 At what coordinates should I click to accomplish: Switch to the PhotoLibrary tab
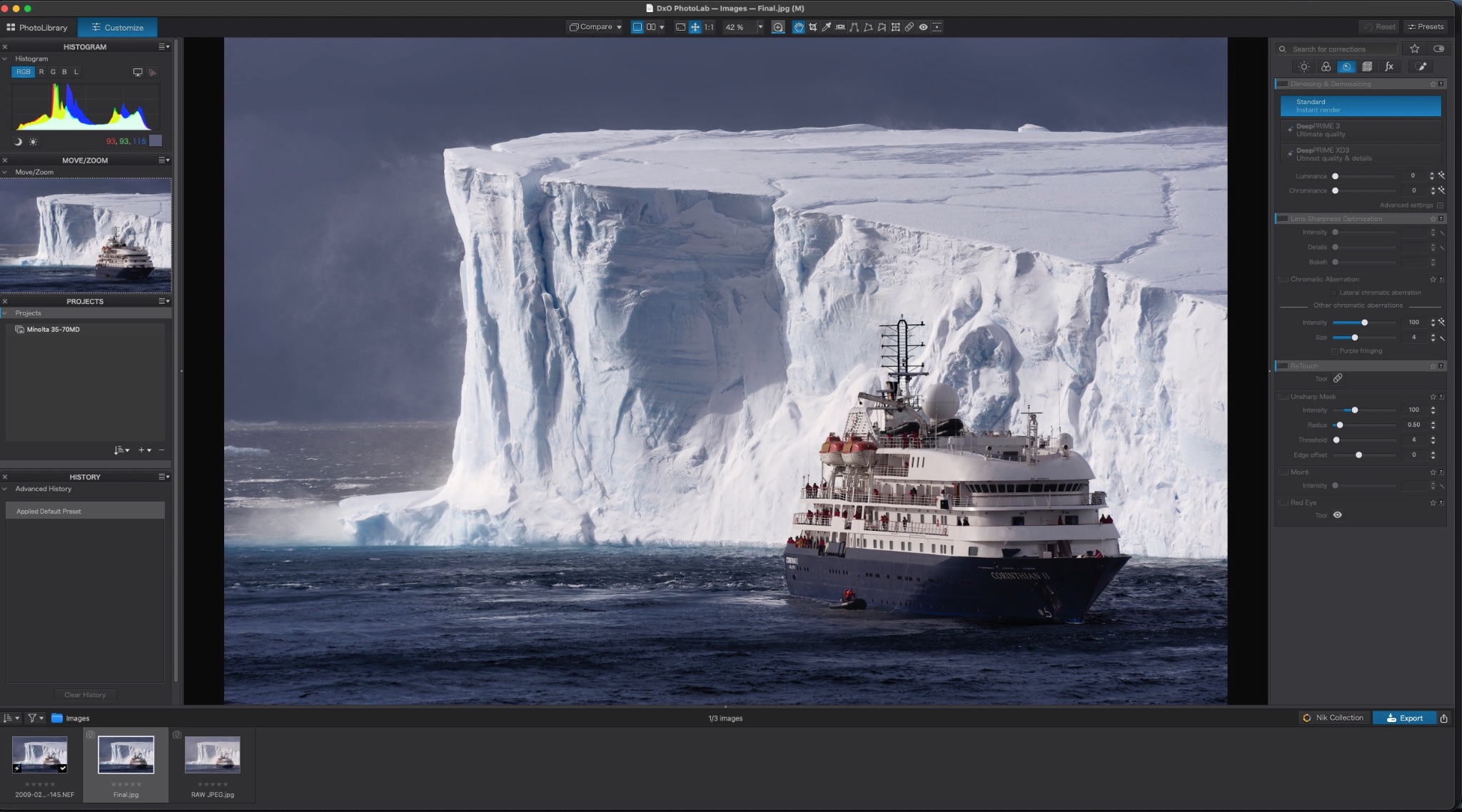tap(37, 27)
